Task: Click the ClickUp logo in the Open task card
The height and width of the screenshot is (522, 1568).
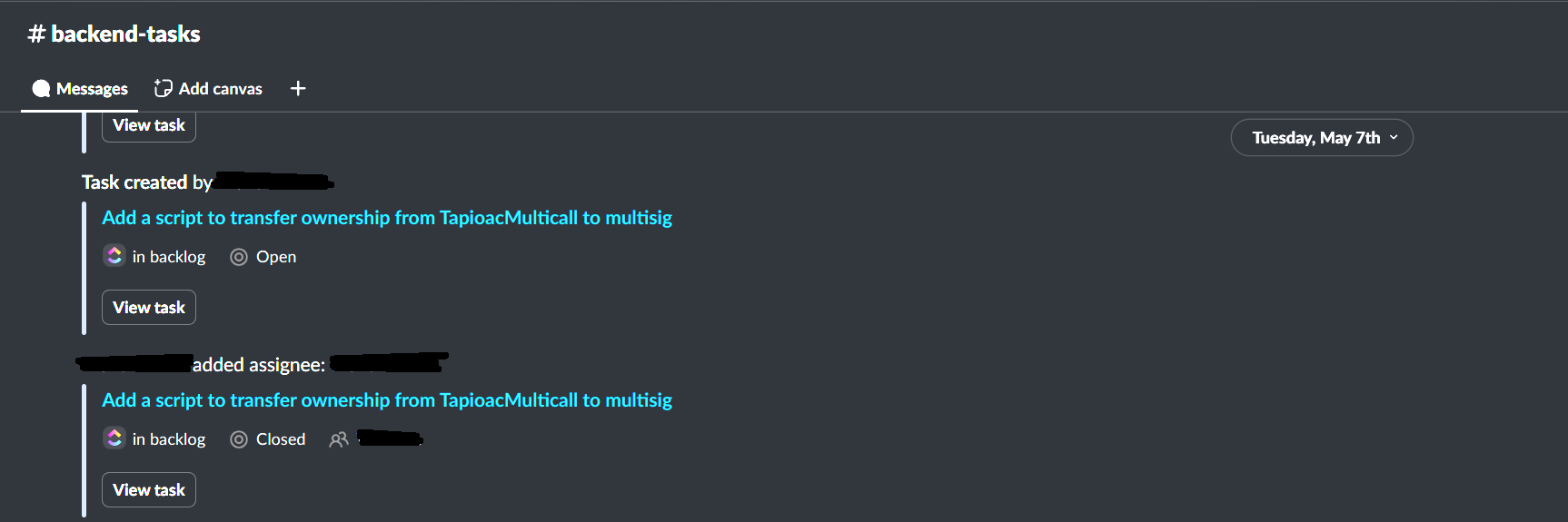Action: coord(114,256)
